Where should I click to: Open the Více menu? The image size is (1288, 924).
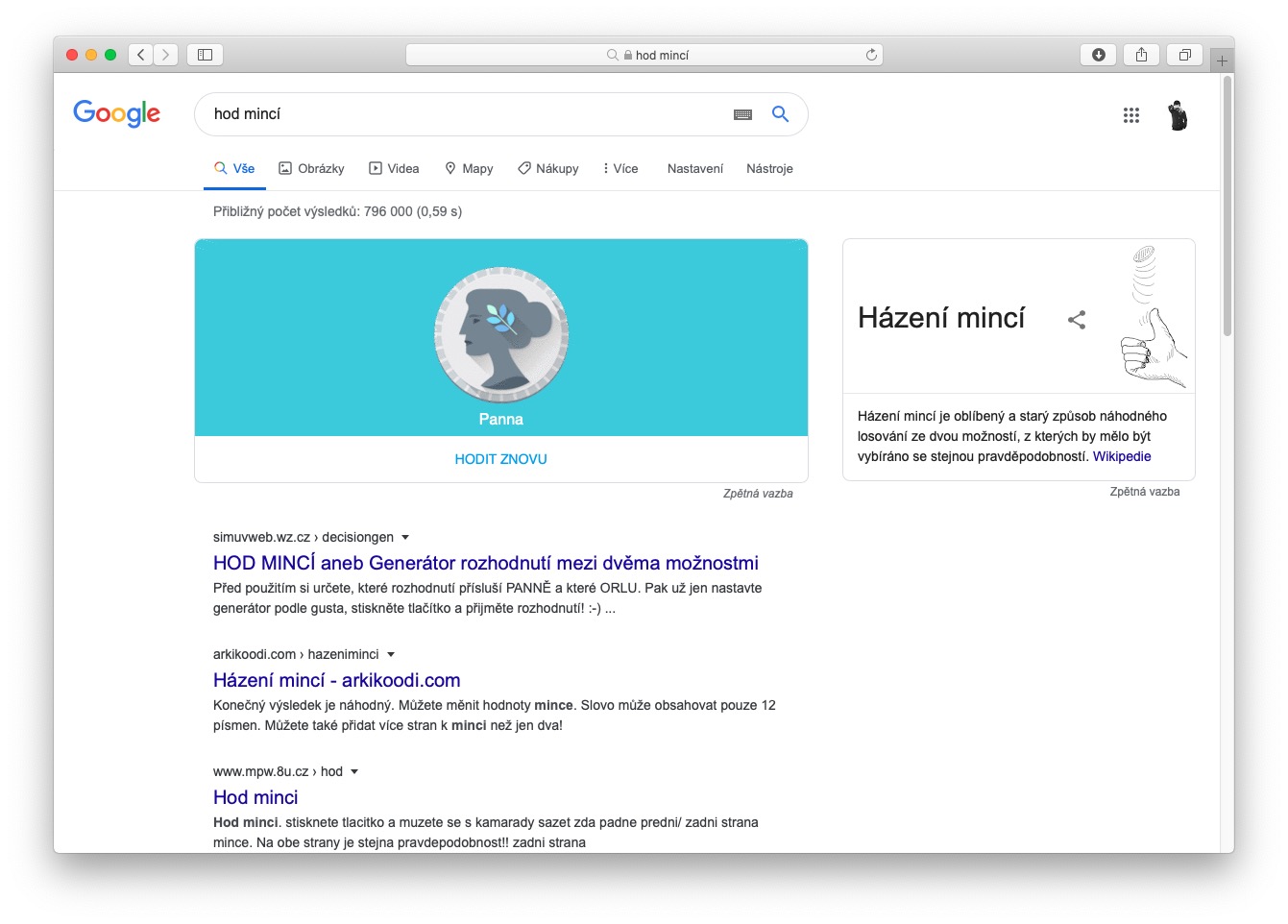[620, 168]
